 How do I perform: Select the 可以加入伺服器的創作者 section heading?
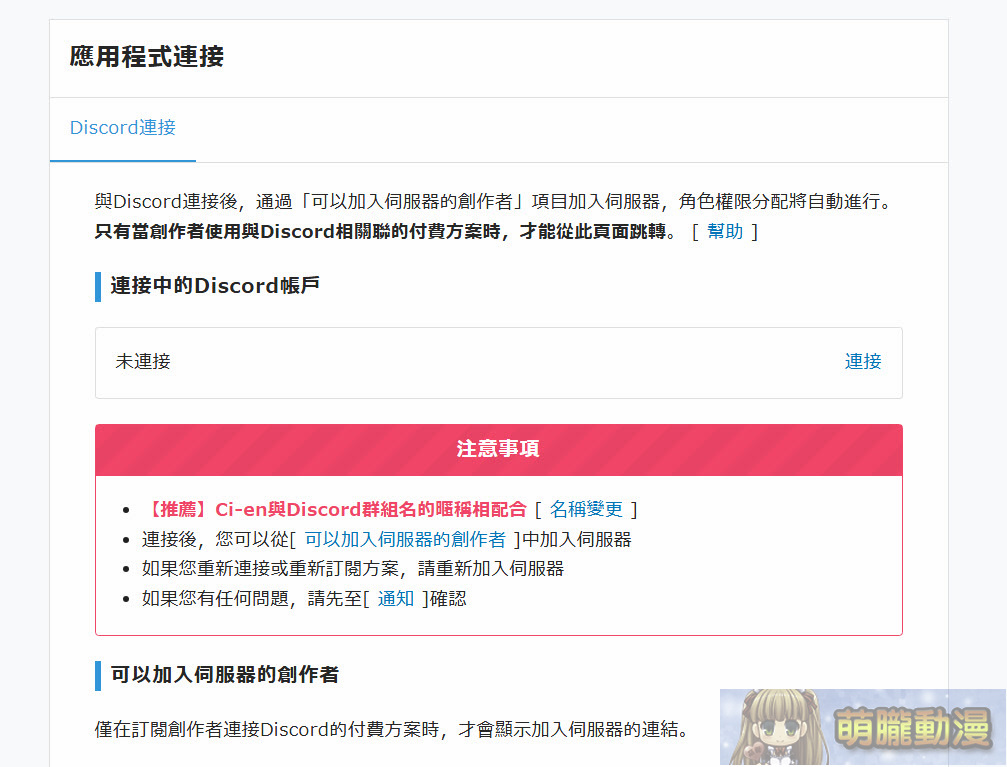[x=224, y=675]
